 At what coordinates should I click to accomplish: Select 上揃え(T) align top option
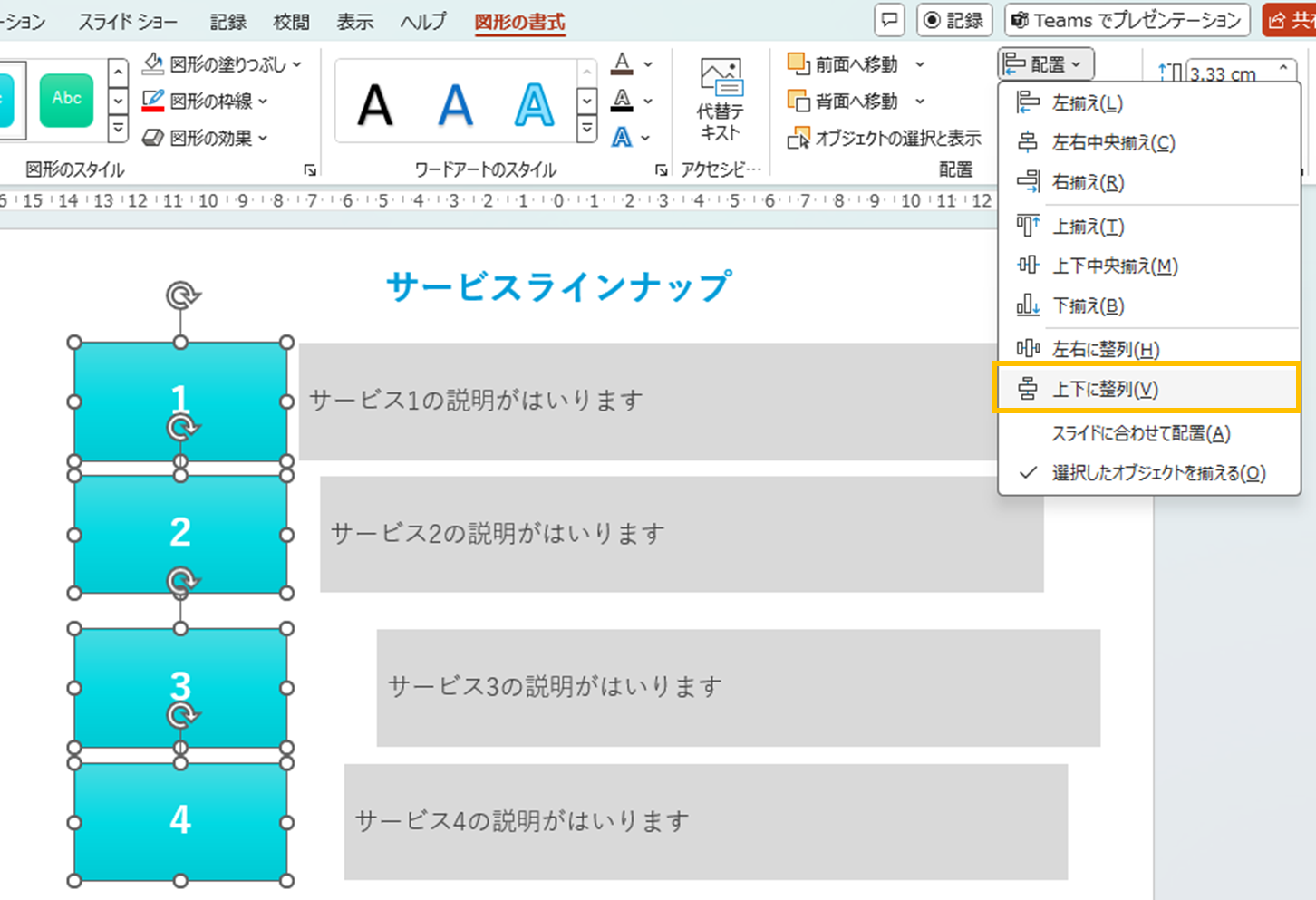point(1149,226)
